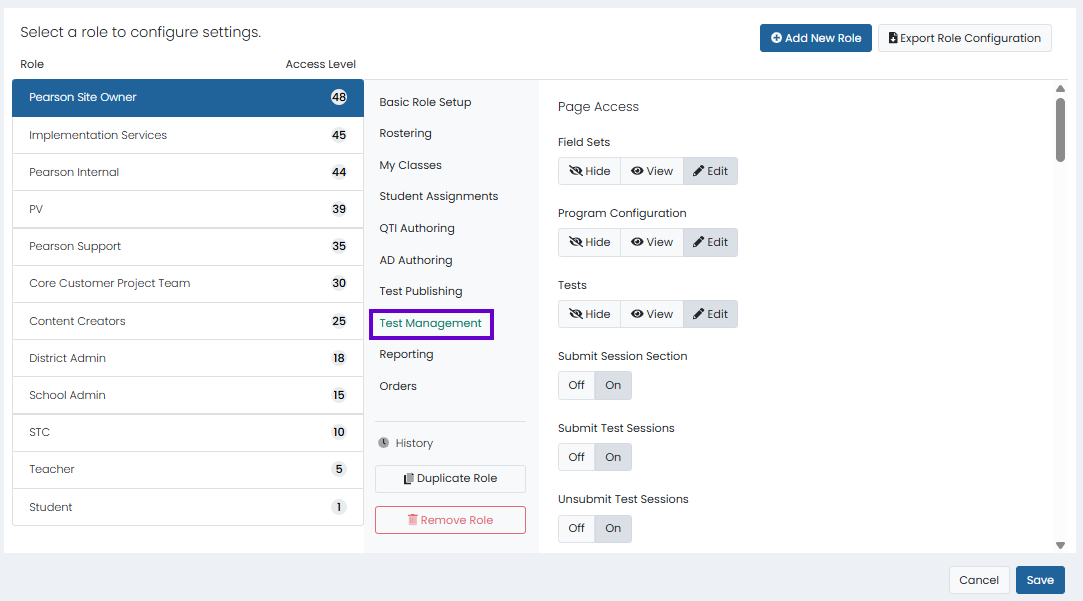Set Tests access to View
The image size is (1083, 601).
point(652,314)
